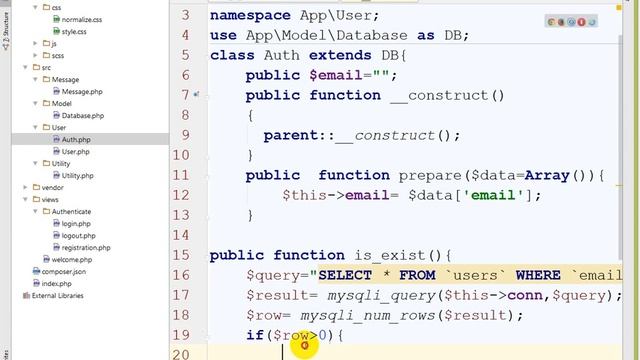Open in Internet Explorer browser icon
Image resolution: width=640 pixels, height=360 pixels.
pyautogui.click(x=591, y=22)
